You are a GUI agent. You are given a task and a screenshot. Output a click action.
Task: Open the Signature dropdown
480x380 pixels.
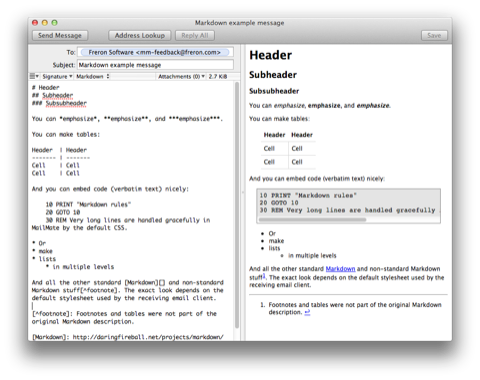(x=57, y=76)
